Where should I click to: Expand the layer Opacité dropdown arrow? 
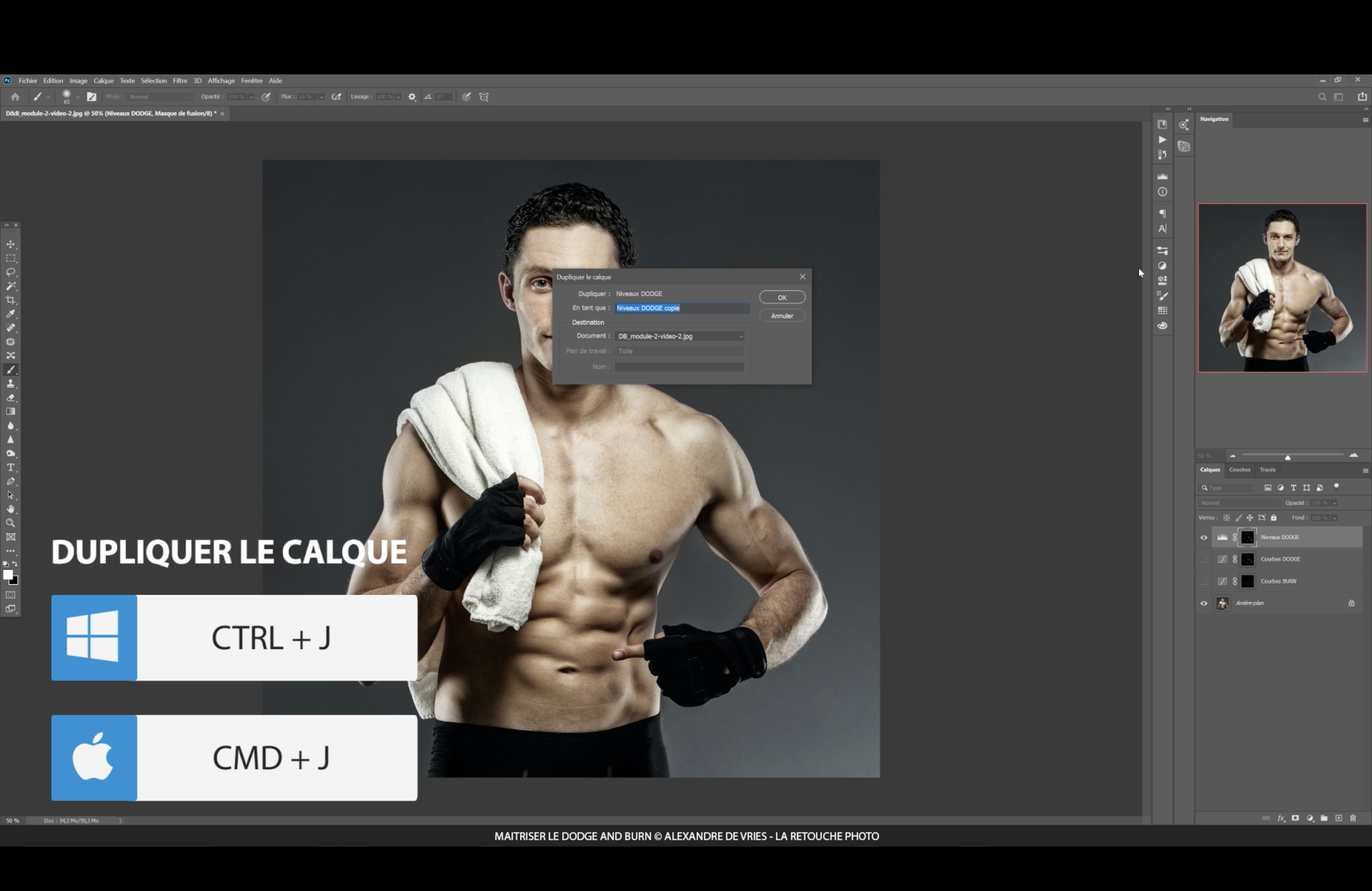1334,503
